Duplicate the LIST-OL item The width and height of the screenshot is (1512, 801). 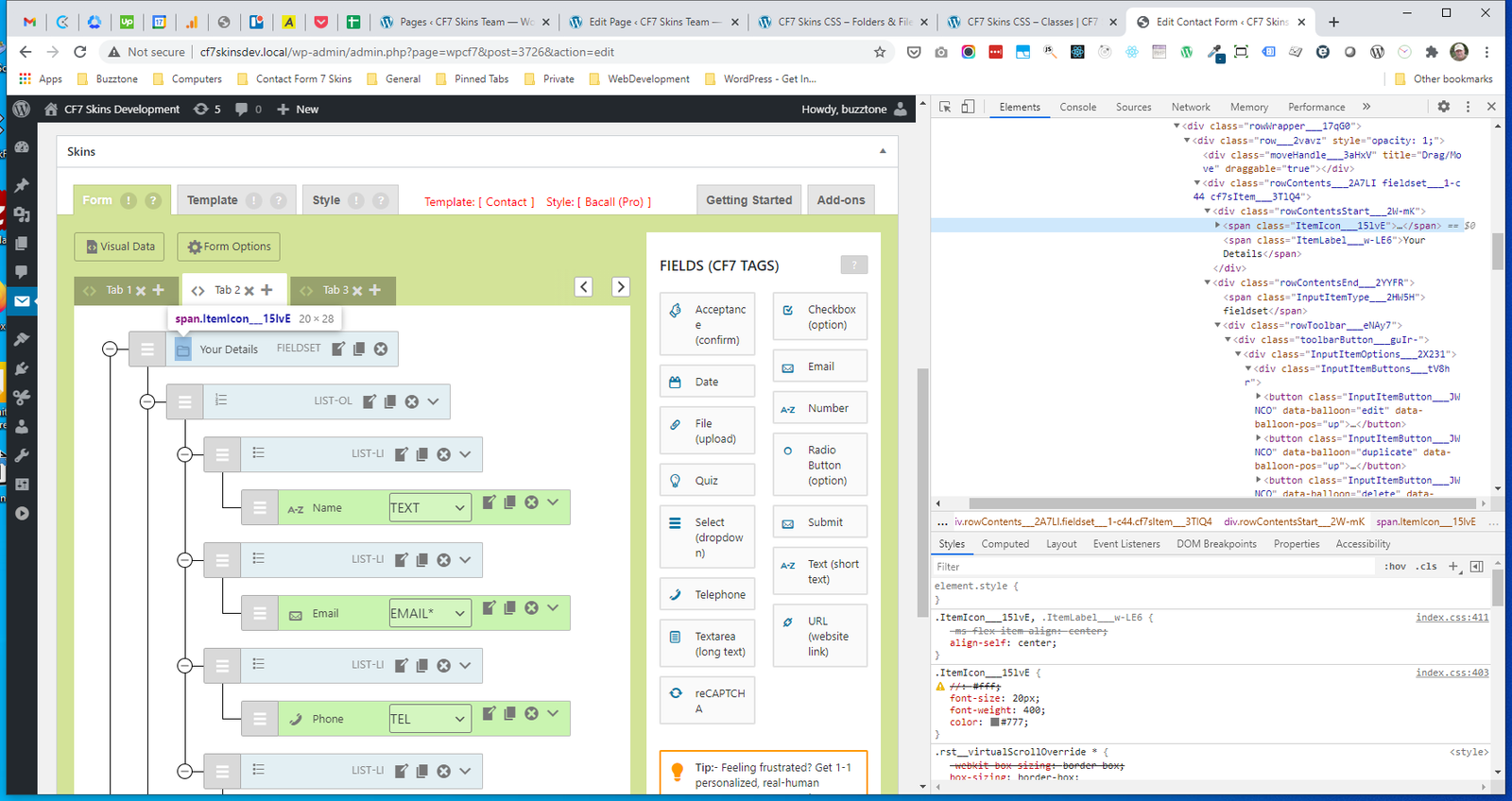tap(390, 401)
